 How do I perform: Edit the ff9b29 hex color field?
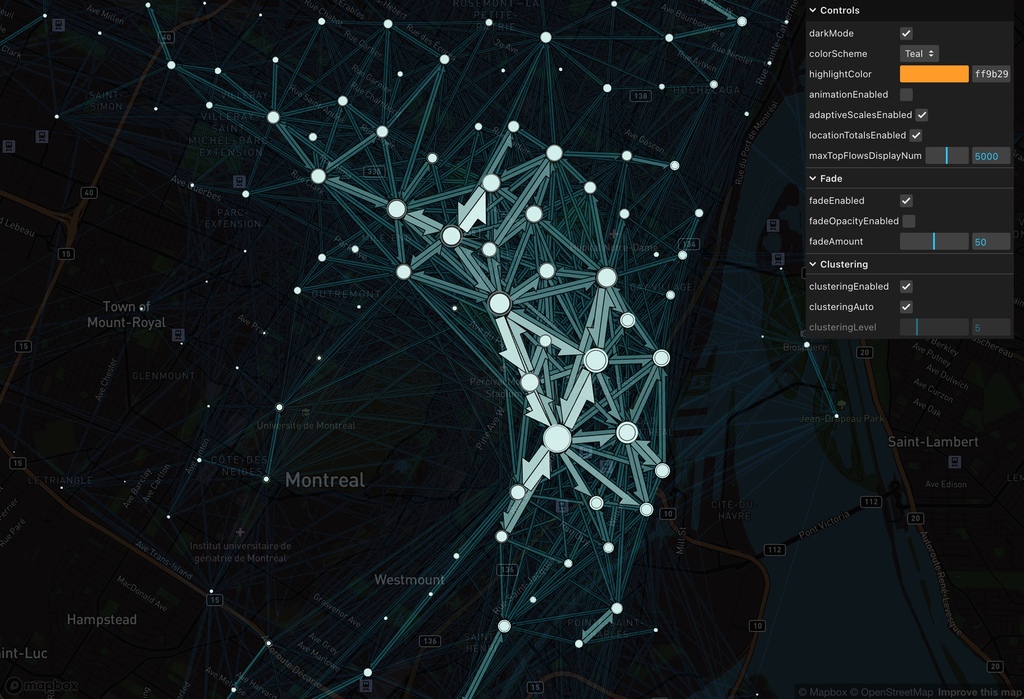coord(991,73)
